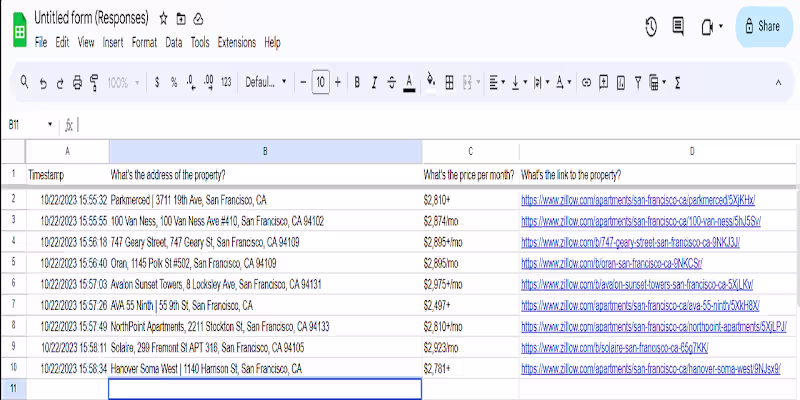This screenshot has width=800, height=400.
Task: Open the zoom 100% dropdown
Action: click(123, 83)
